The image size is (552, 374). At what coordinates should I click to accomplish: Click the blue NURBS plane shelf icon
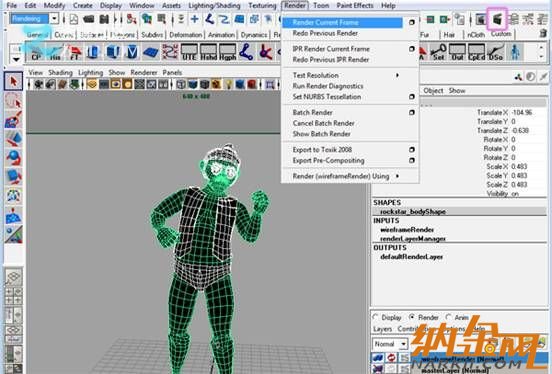[151, 52]
